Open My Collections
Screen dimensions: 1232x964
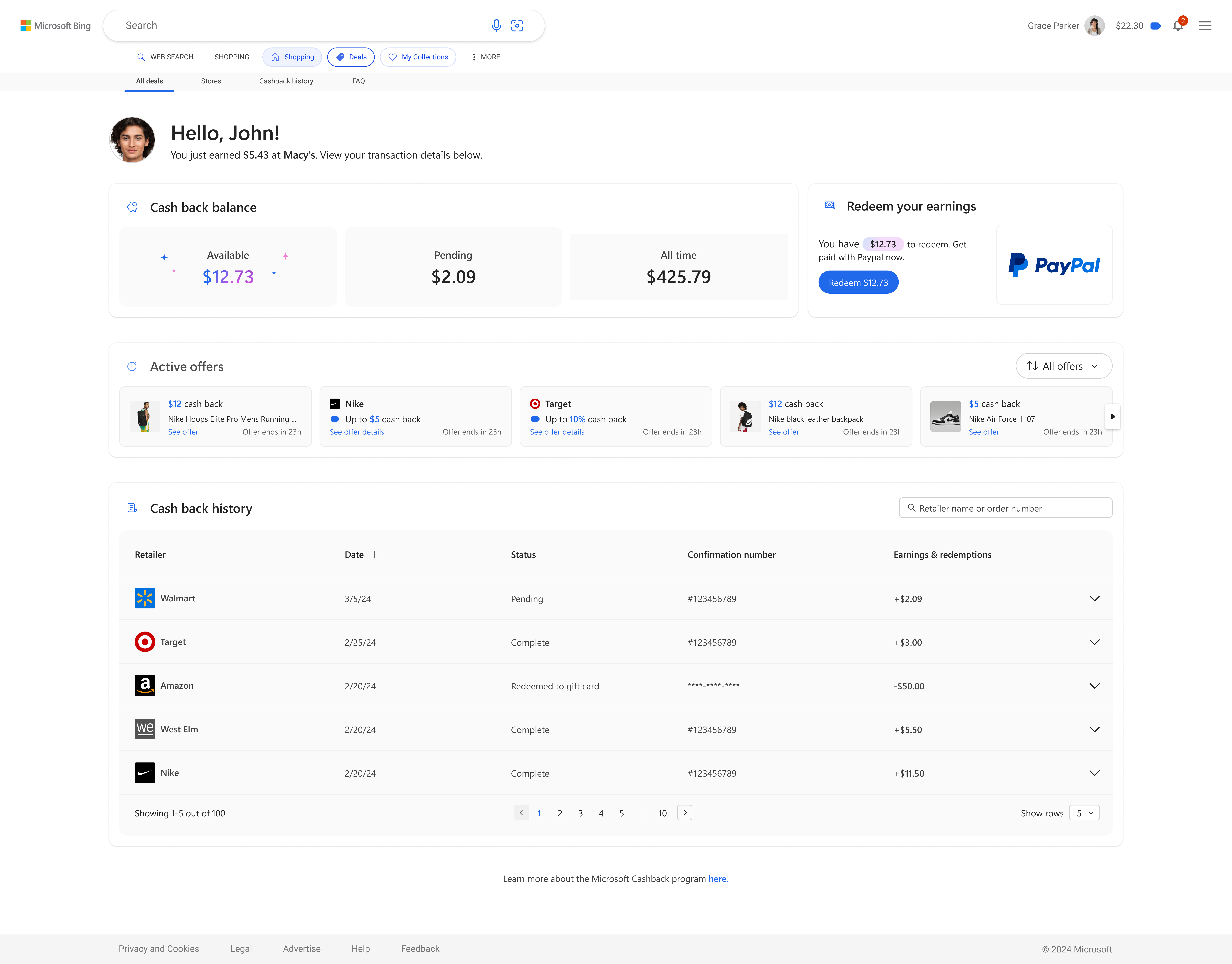click(x=418, y=57)
